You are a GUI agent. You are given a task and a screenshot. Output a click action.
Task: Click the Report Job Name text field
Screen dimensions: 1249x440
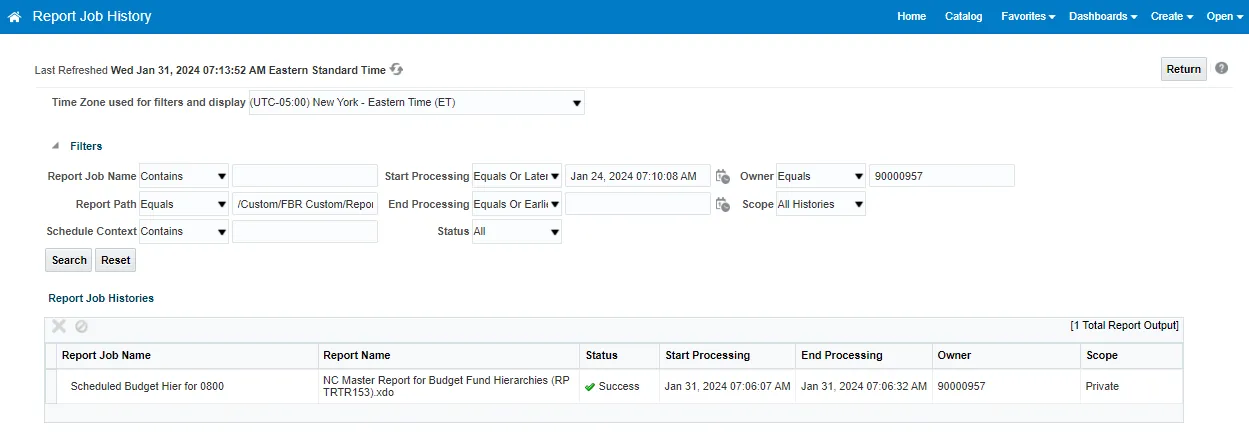point(304,176)
